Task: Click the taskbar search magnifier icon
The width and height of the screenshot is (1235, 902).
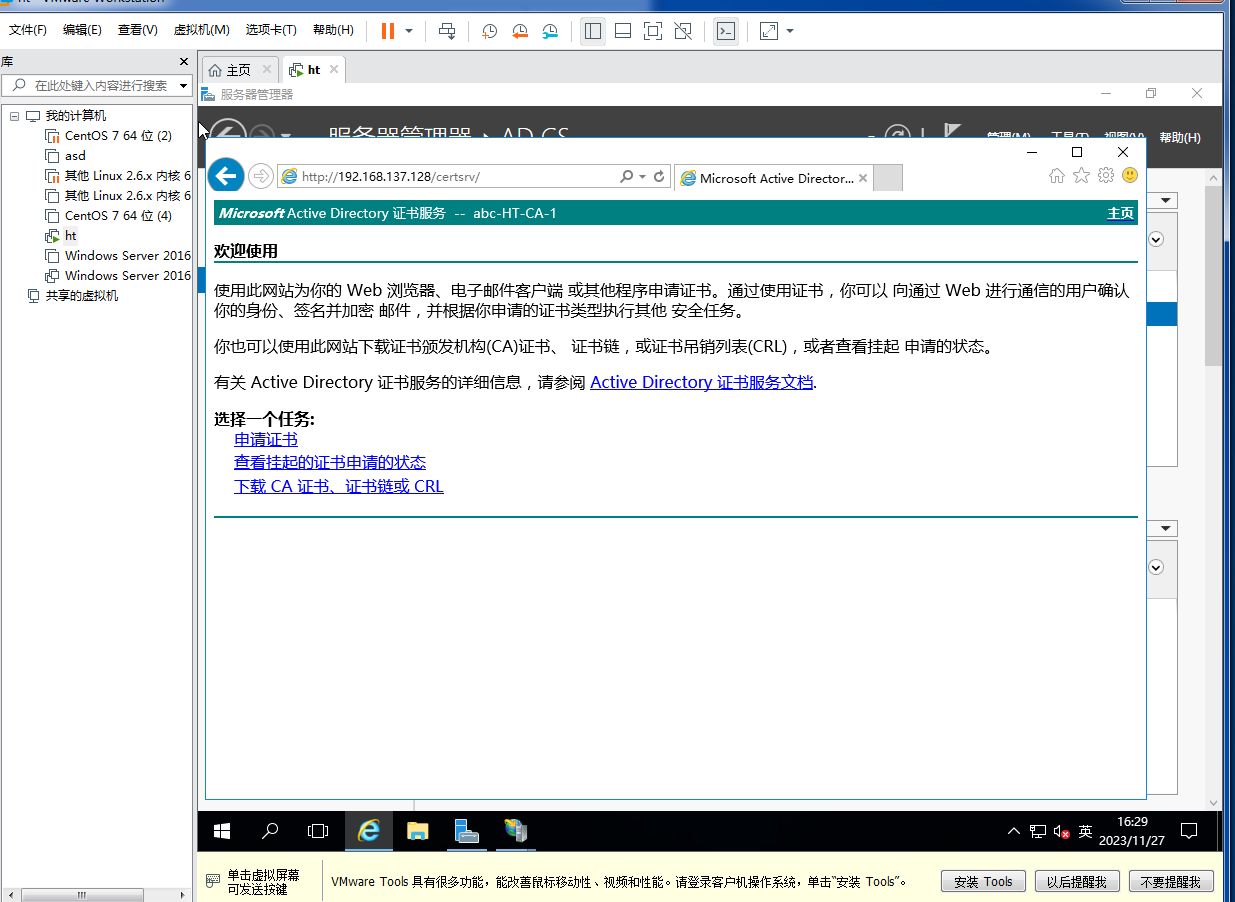Action: (270, 831)
